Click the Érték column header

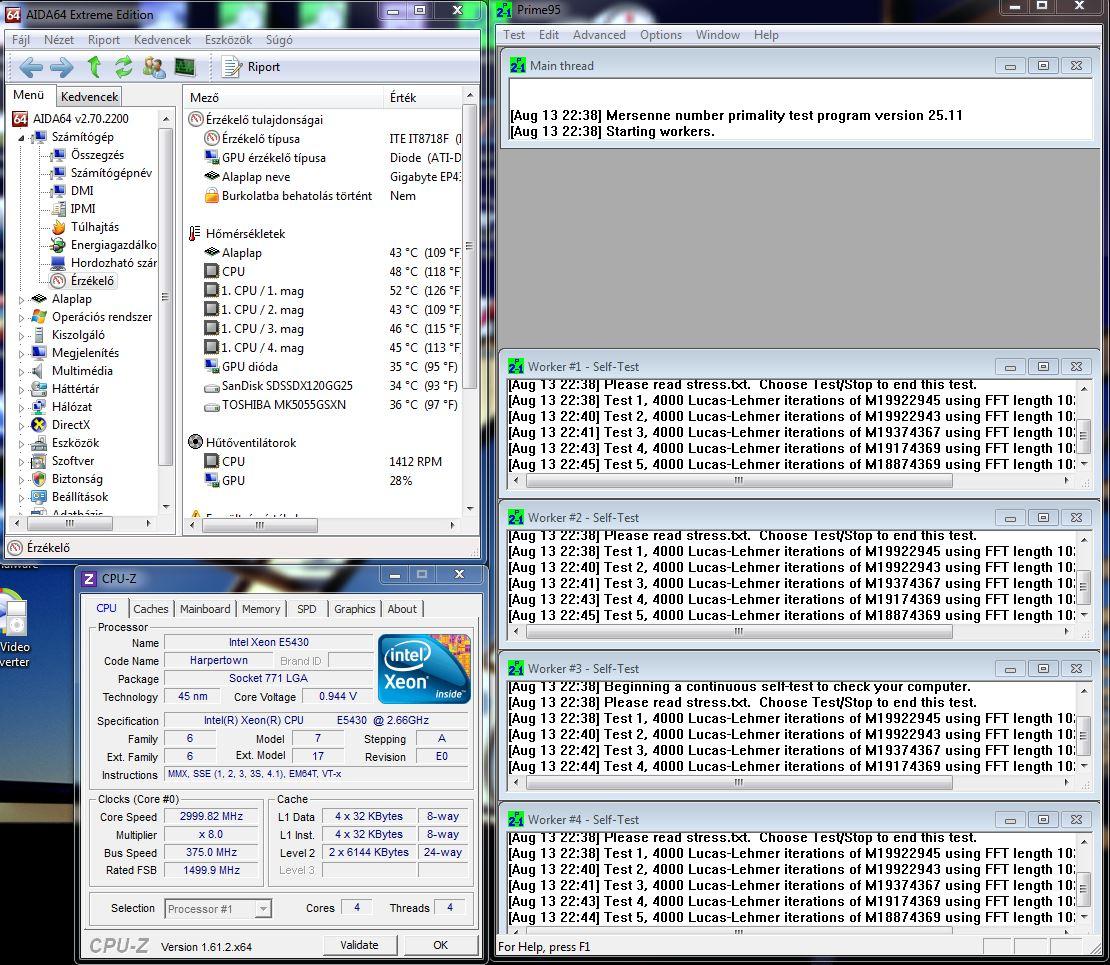[x=423, y=97]
